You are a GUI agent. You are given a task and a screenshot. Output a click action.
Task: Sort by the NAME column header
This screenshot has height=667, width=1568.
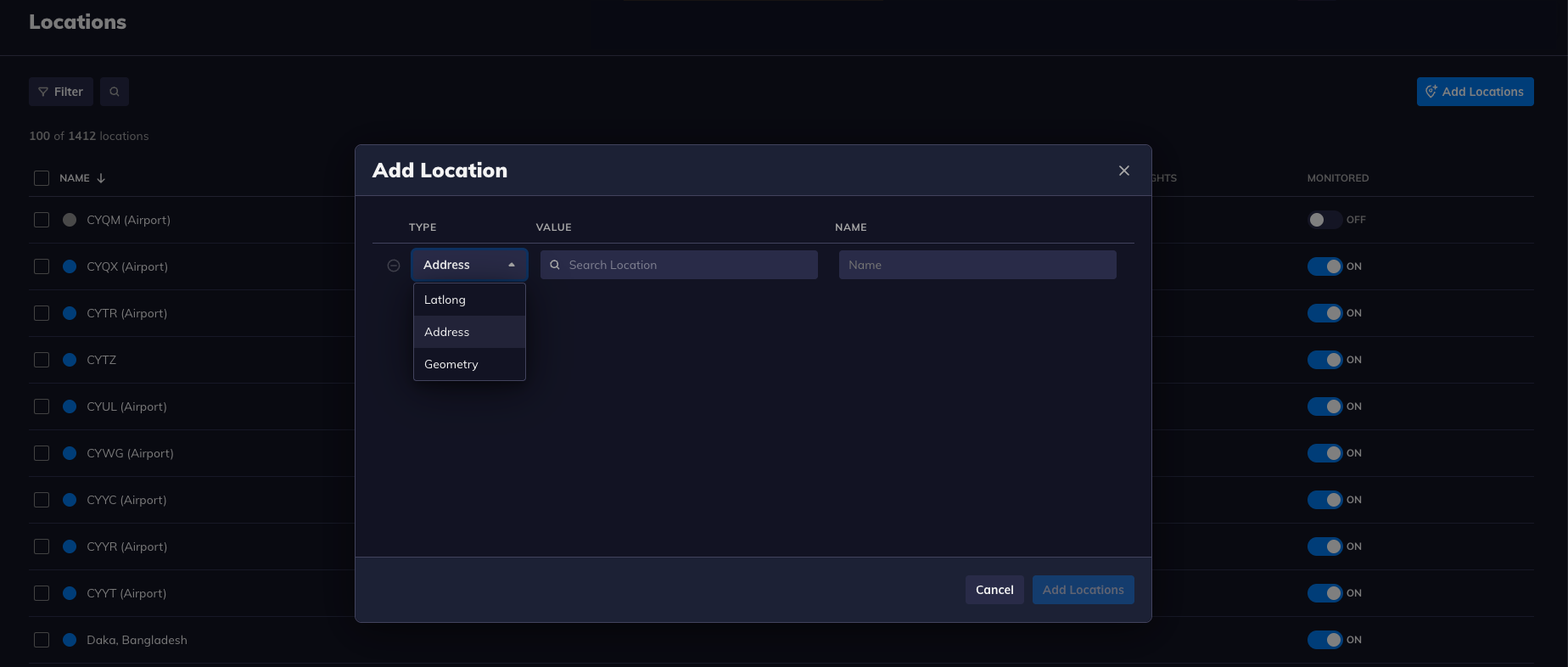(75, 178)
